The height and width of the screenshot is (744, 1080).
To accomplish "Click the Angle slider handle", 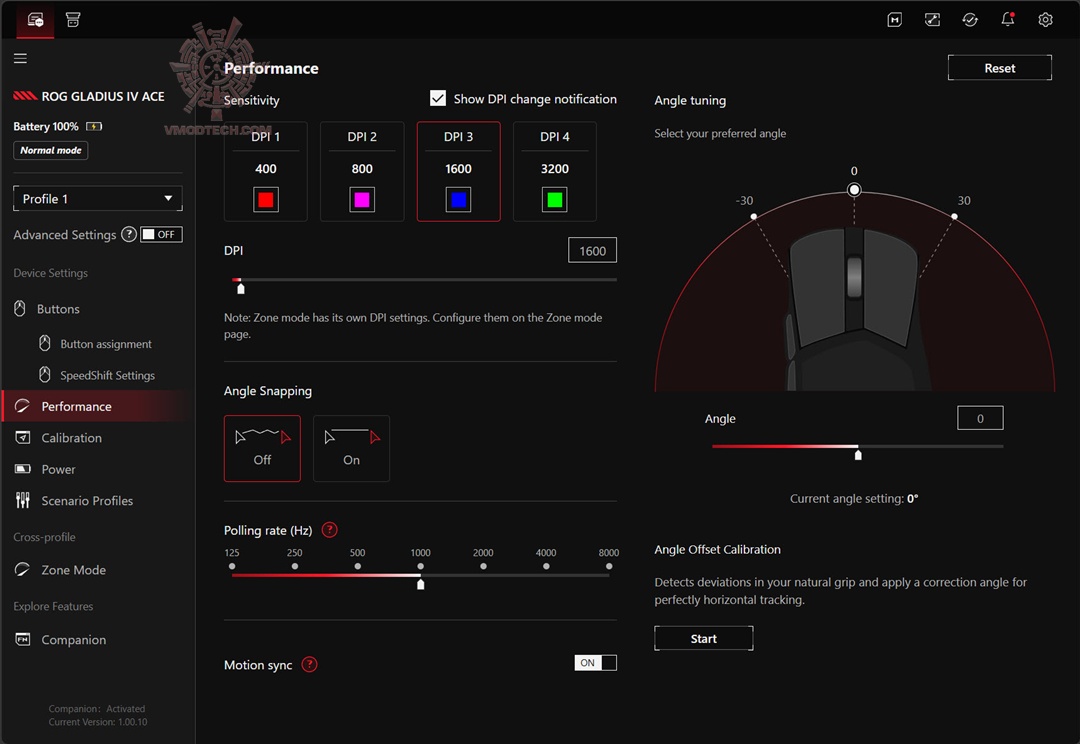I will (x=858, y=455).
